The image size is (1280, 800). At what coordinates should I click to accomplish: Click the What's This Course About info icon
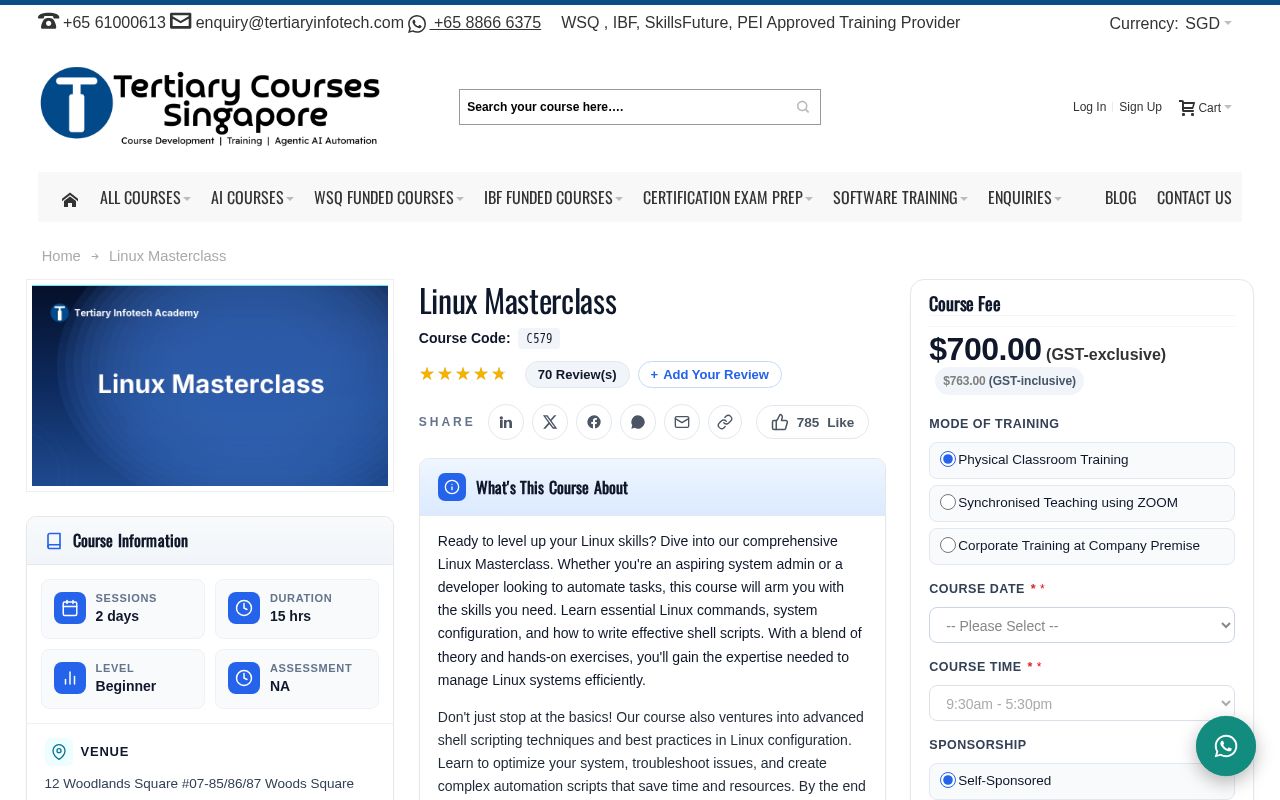(452, 487)
